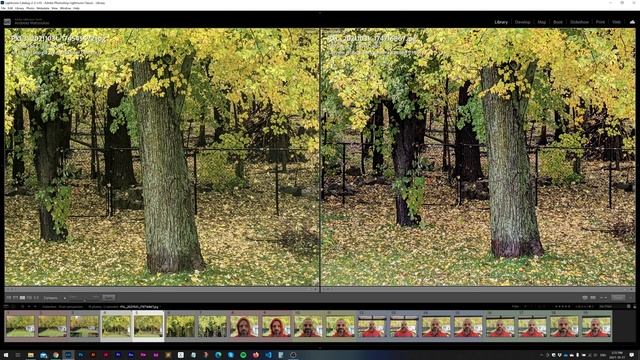Select the next photo arrow in Compare toolbar
The image size is (640, 360).
click(606, 298)
